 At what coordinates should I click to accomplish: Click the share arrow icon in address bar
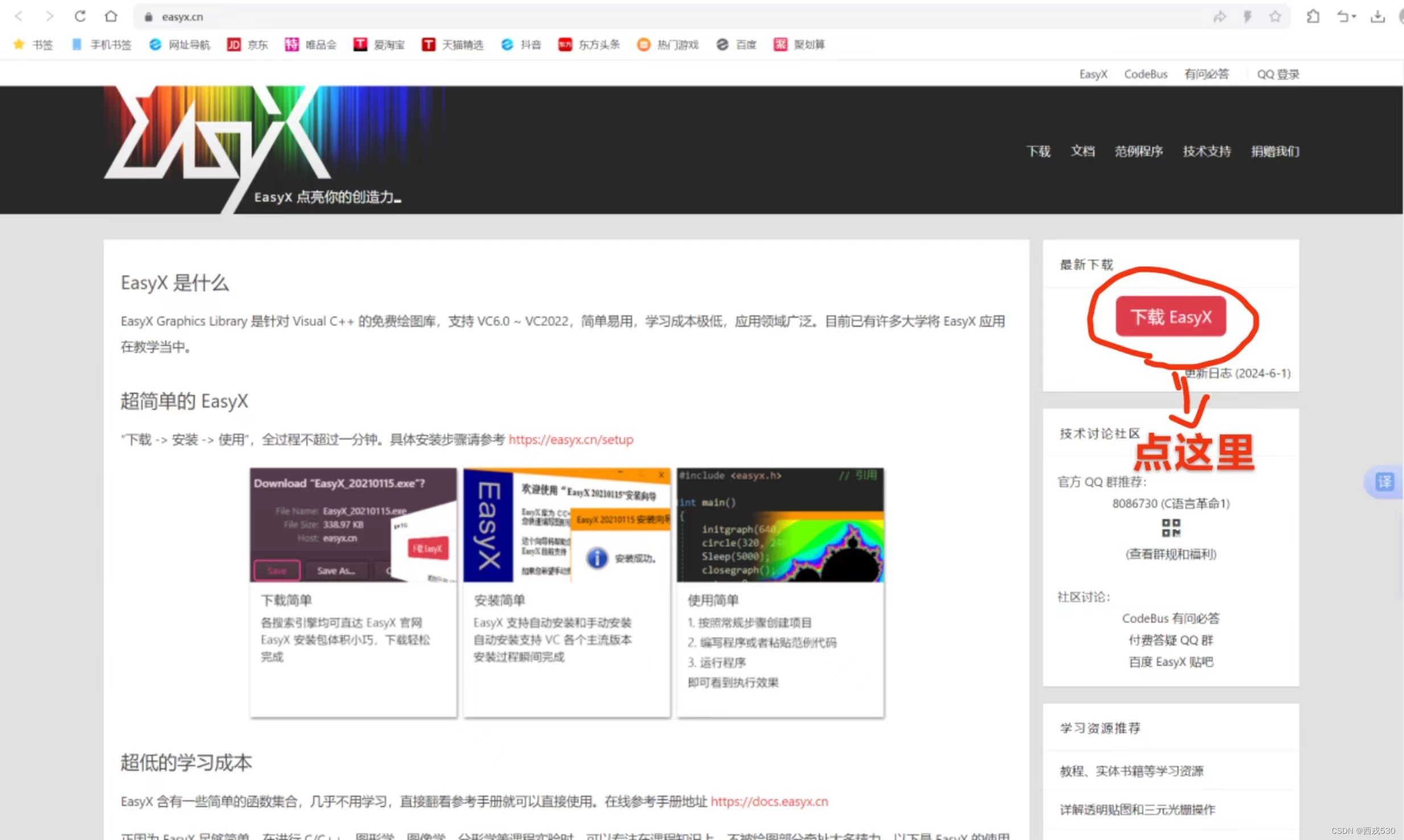tap(1220, 17)
